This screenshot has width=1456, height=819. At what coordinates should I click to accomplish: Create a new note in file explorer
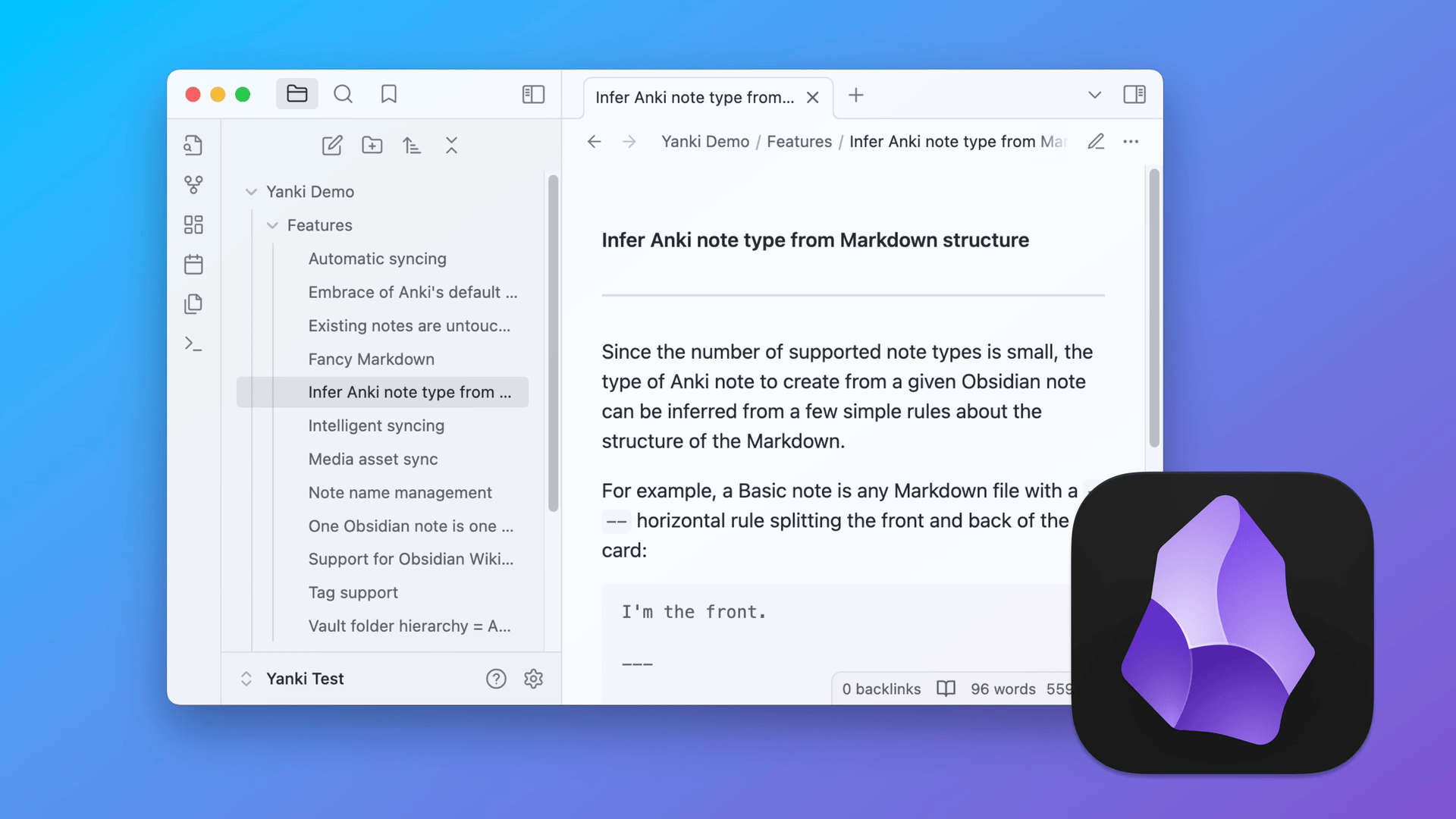point(332,145)
